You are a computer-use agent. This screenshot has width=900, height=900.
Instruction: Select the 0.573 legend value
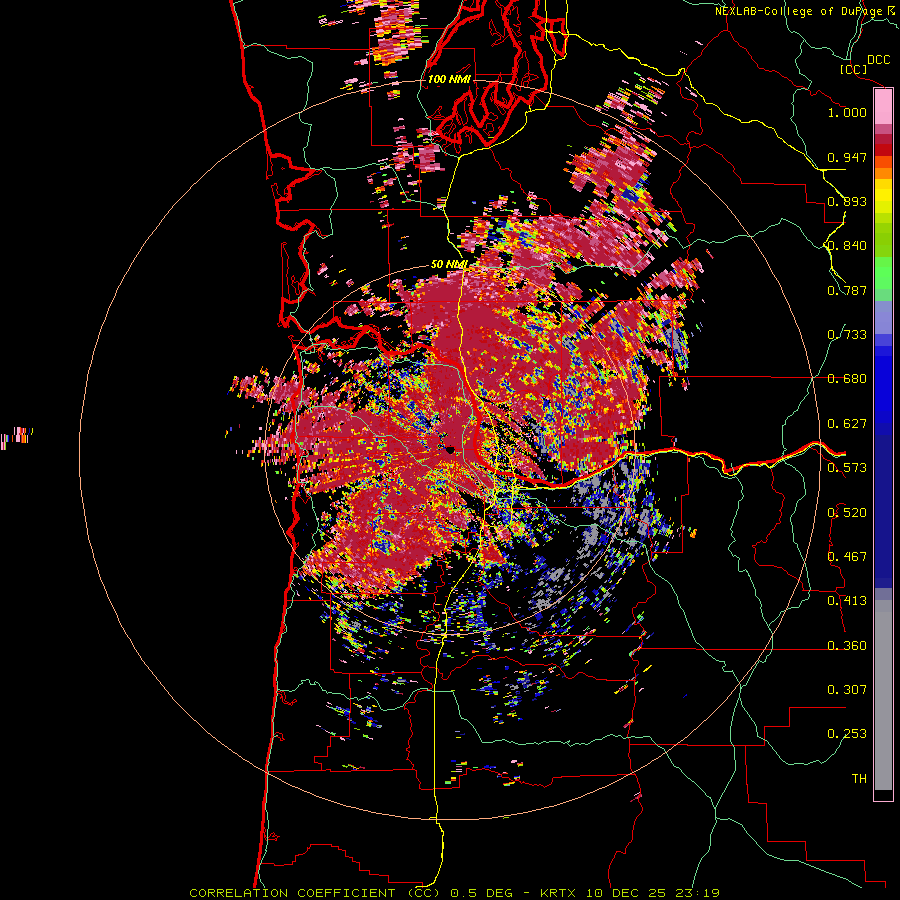(847, 468)
